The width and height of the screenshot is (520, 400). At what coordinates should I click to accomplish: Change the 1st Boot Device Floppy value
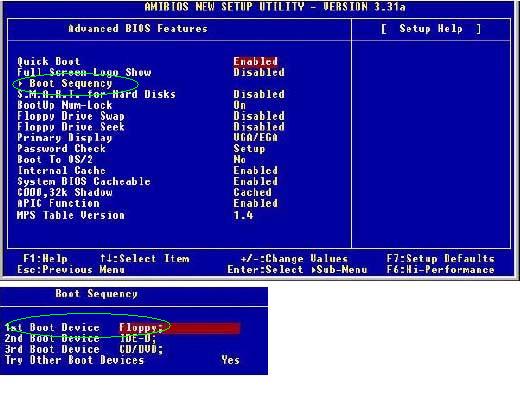click(180, 328)
